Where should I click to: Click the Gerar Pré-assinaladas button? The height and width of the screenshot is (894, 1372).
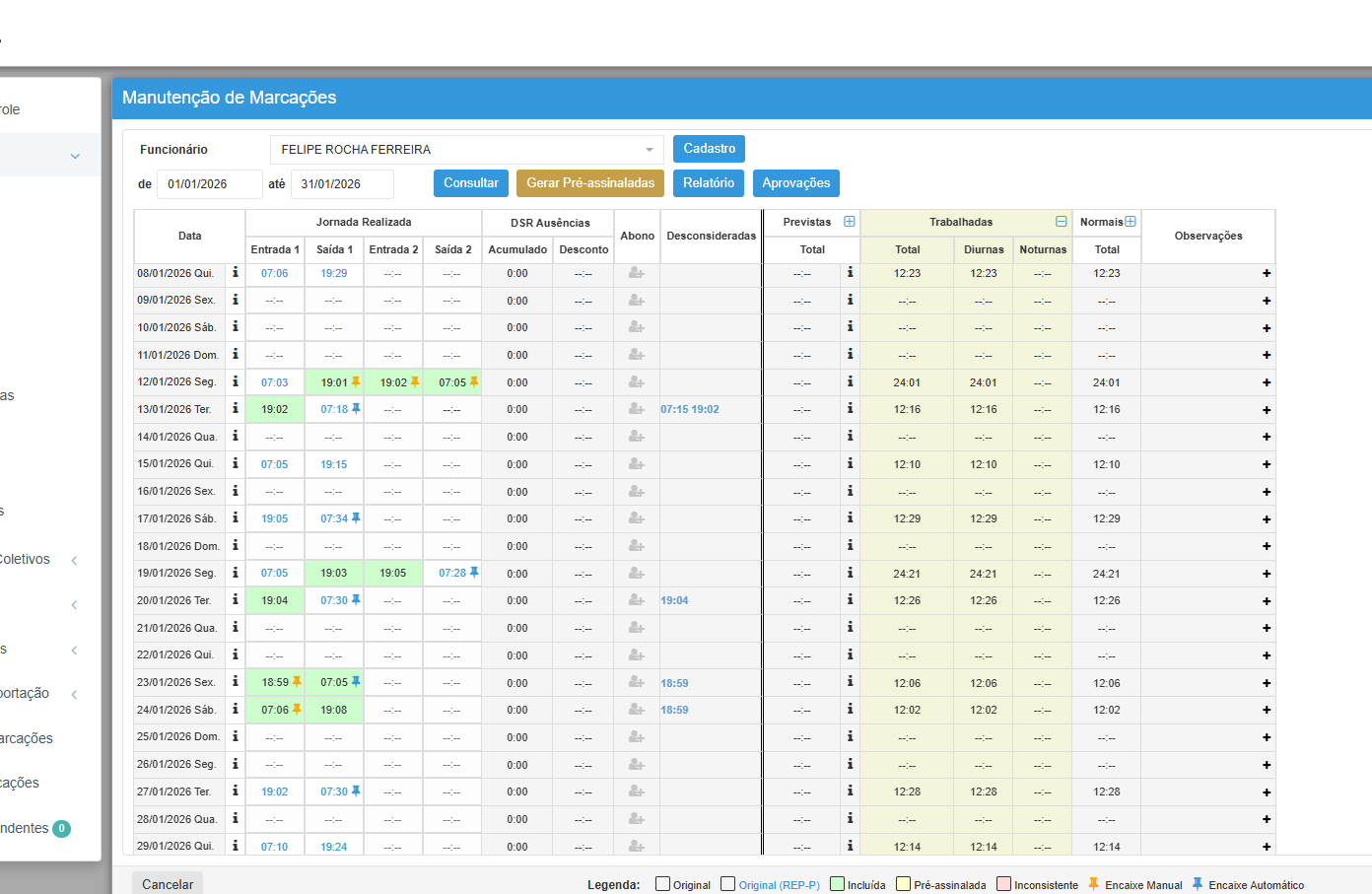590,183
